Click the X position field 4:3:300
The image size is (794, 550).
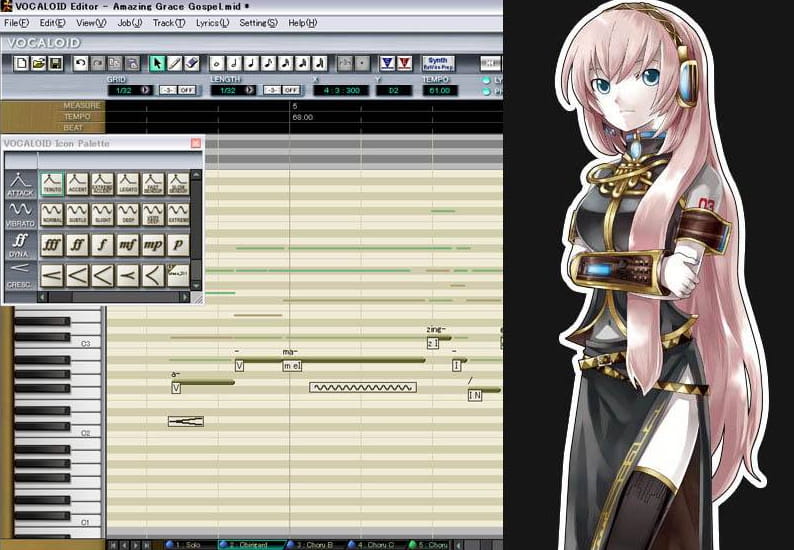click(341, 90)
